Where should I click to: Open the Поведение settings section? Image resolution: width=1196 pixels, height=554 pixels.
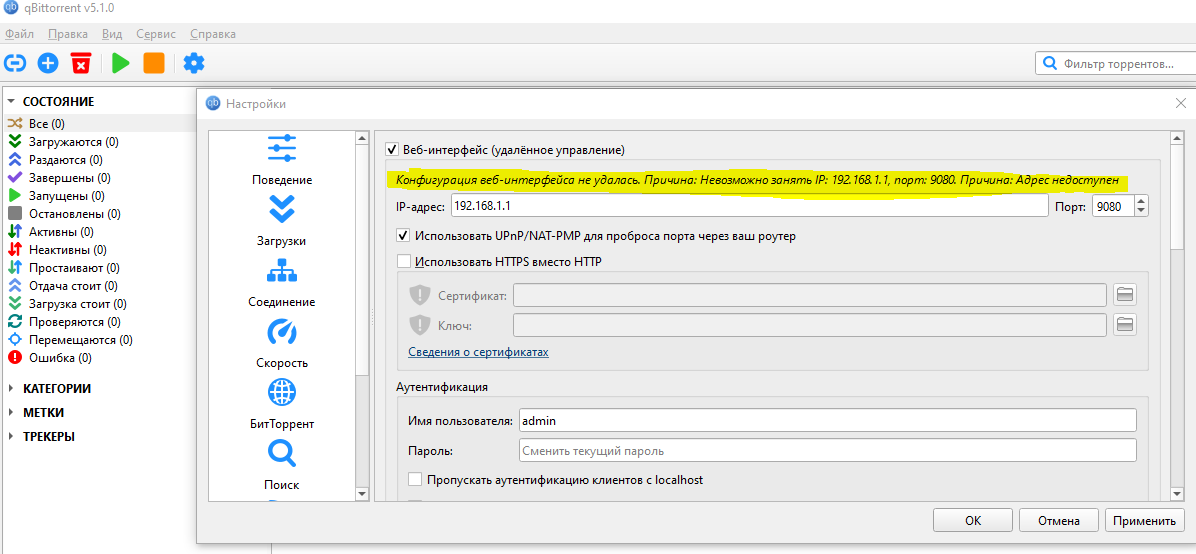click(281, 160)
